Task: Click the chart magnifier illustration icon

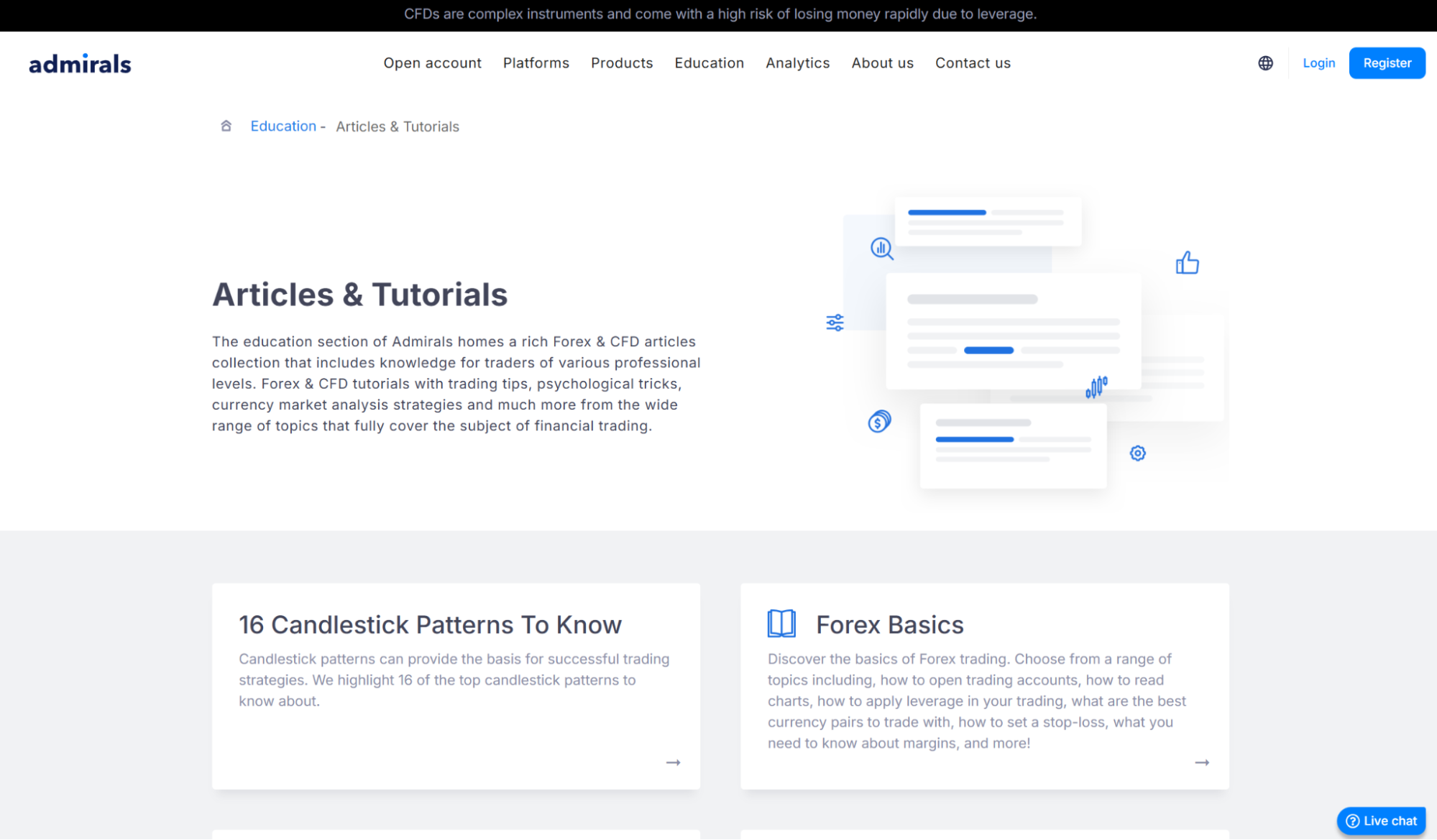Action: click(881, 249)
